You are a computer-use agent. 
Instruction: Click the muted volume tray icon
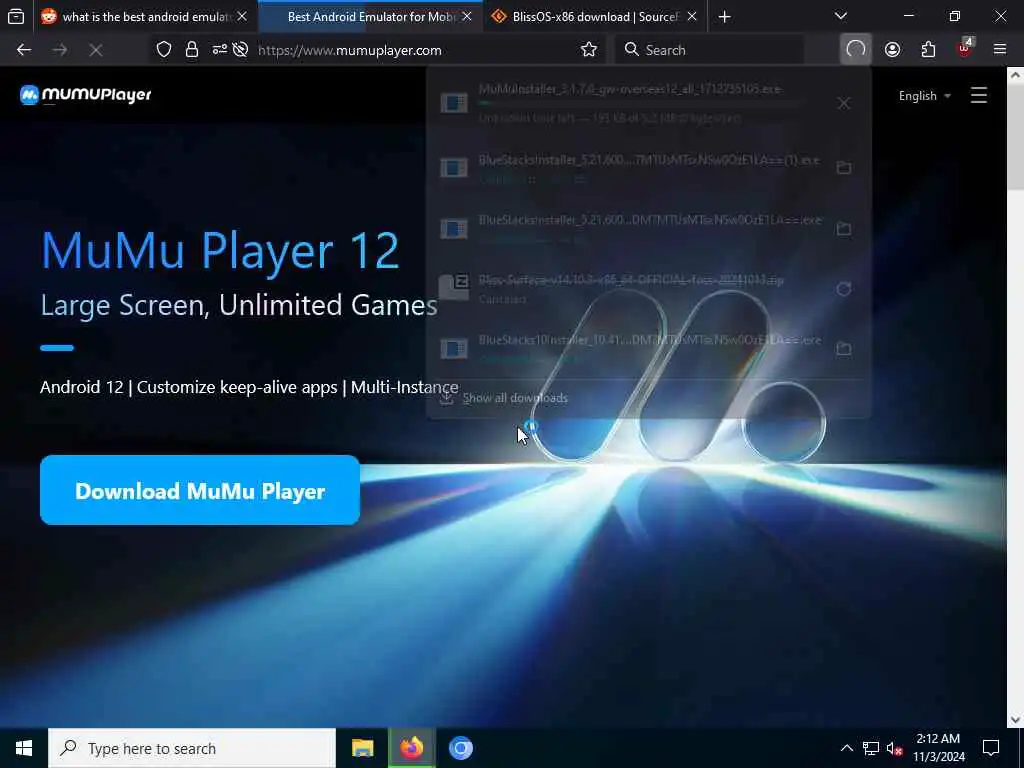894,748
